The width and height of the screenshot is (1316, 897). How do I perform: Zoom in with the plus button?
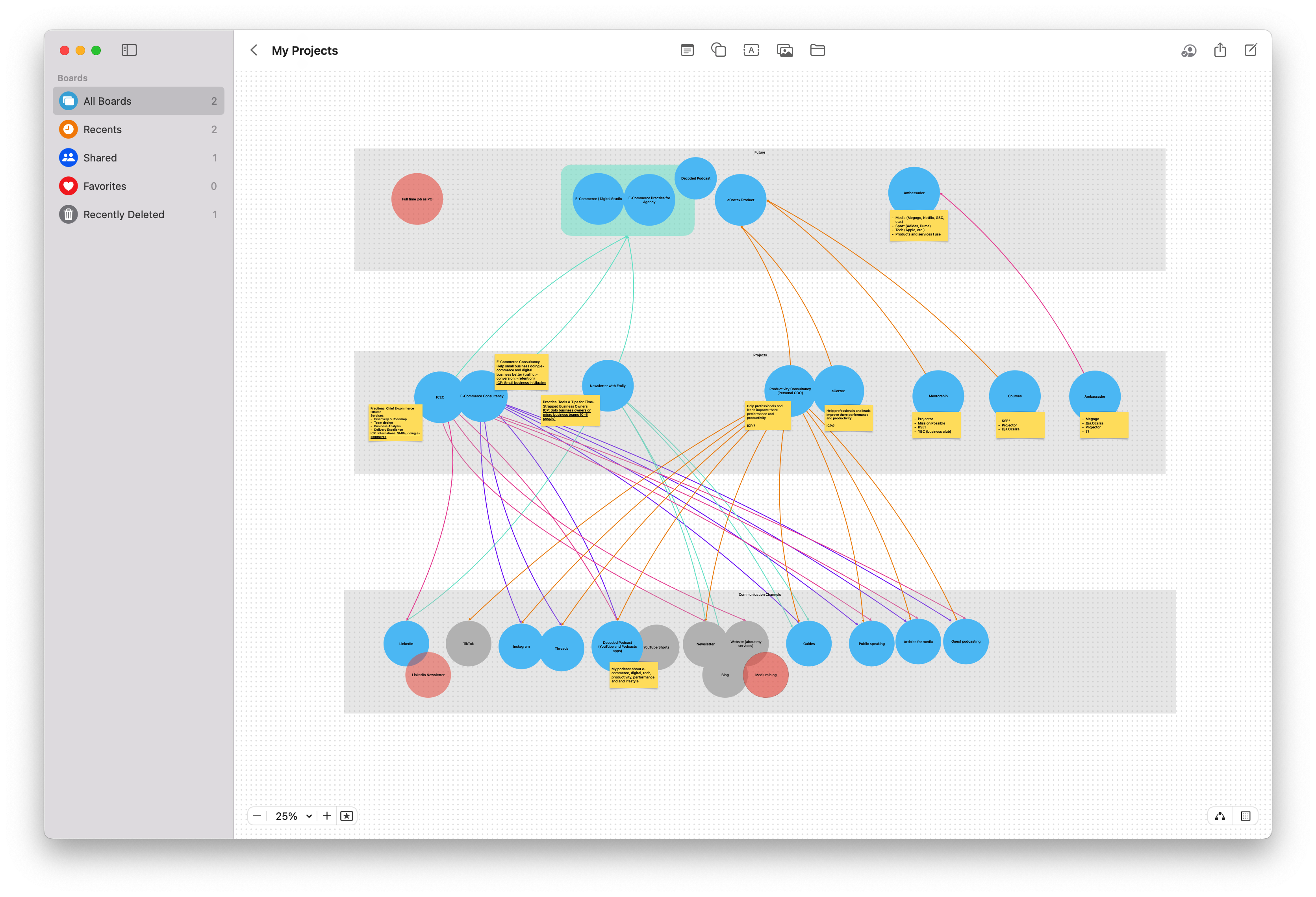[327, 816]
